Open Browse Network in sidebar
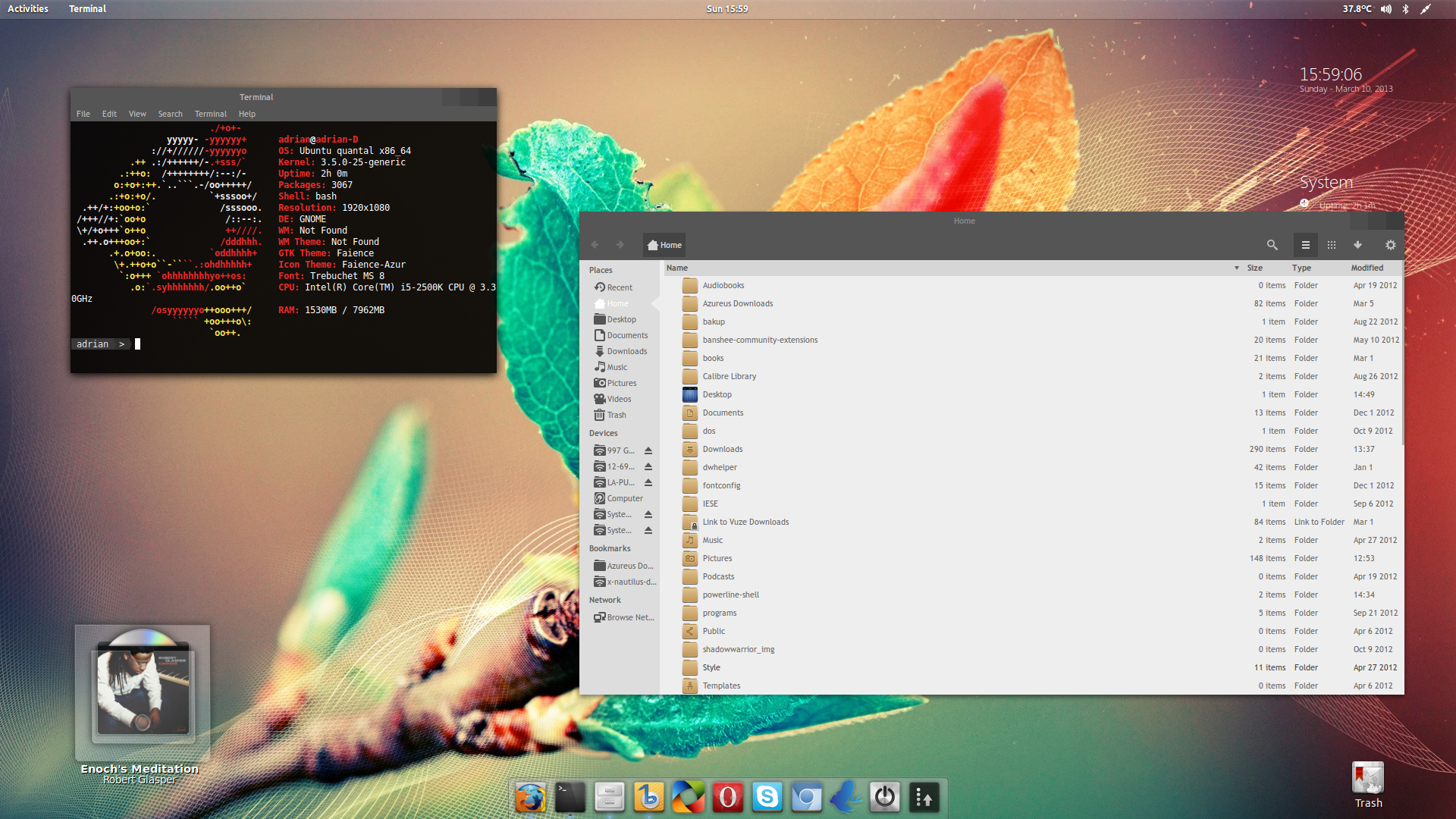This screenshot has width=1456, height=819. 624,617
